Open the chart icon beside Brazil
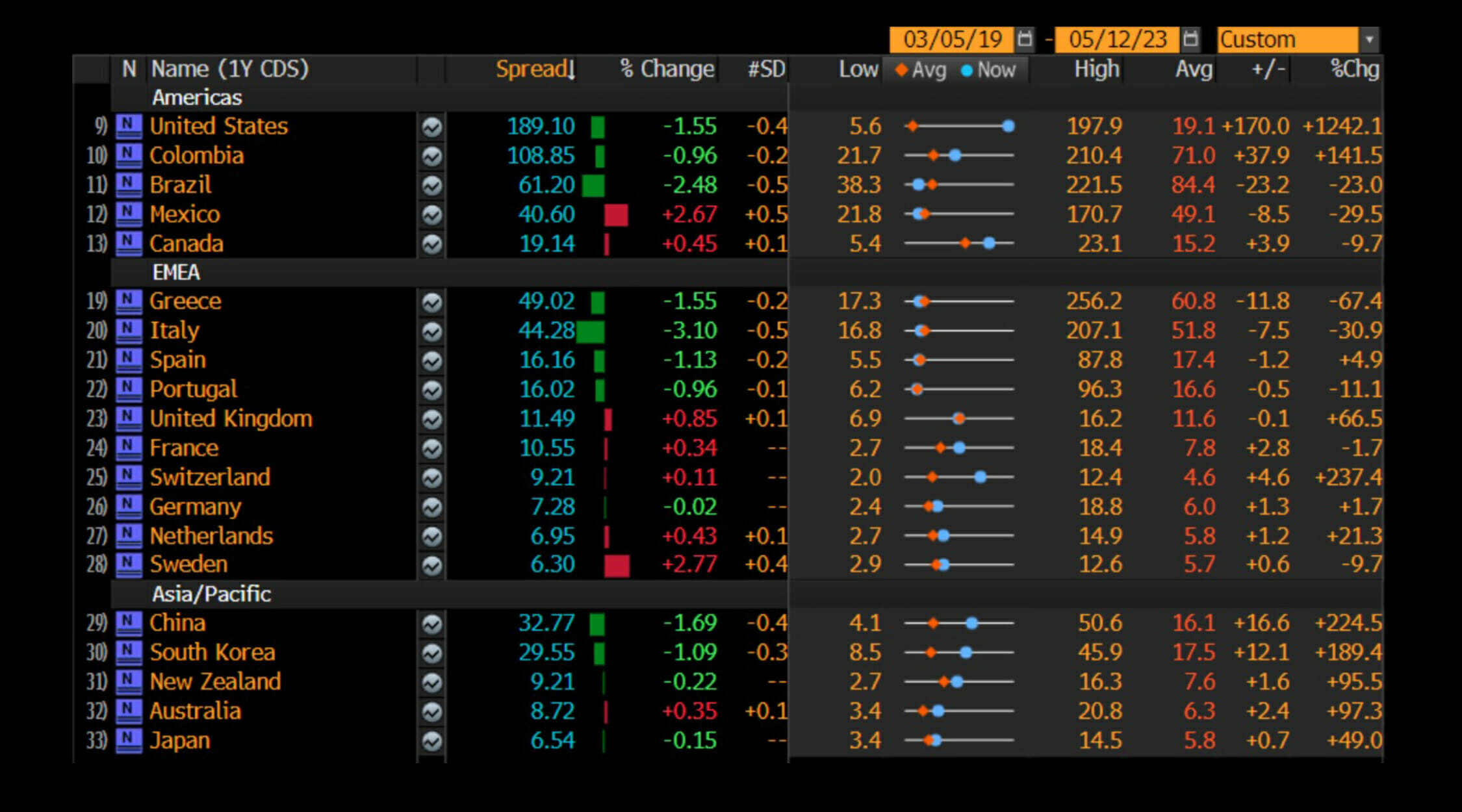Viewport: 1462px width, 812px height. click(431, 185)
